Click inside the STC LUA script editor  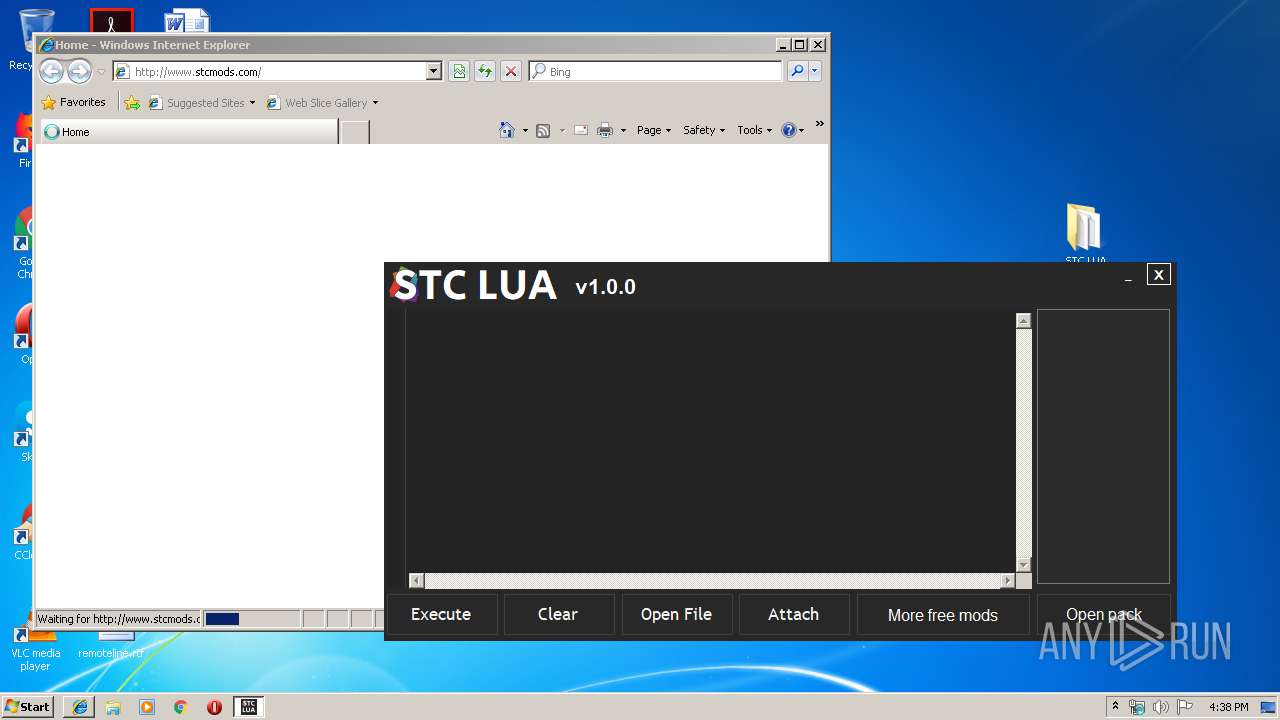coord(710,440)
